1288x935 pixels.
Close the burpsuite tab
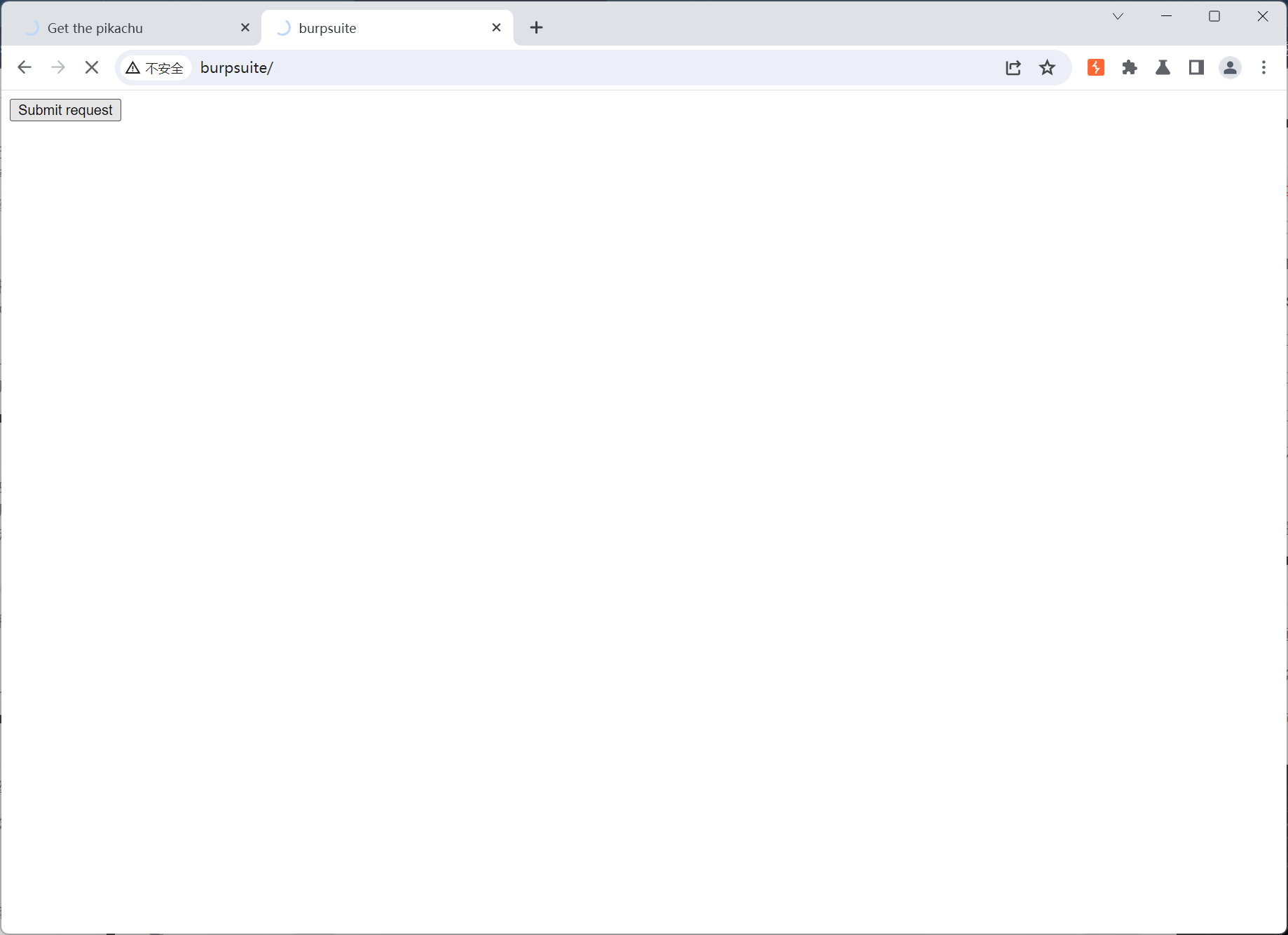pyautogui.click(x=496, y=27)
